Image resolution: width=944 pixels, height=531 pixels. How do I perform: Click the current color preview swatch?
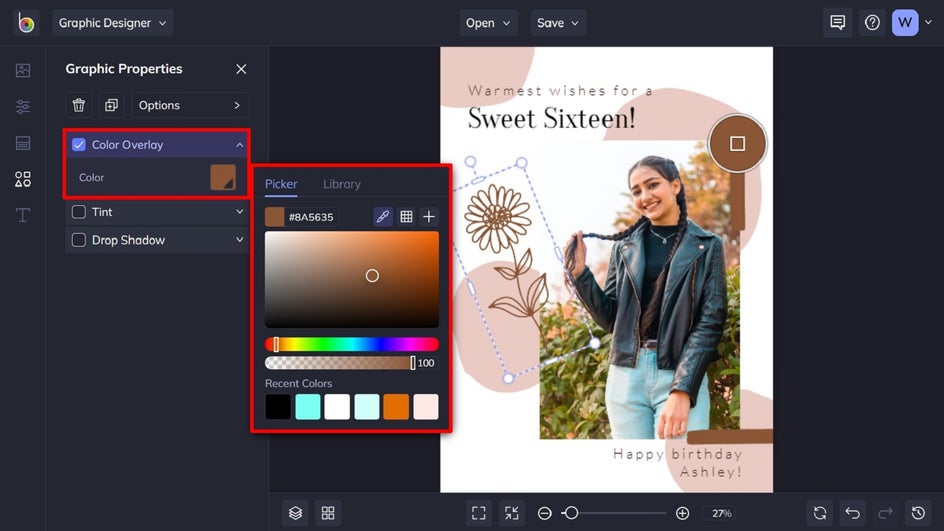[x=275, y=217]
